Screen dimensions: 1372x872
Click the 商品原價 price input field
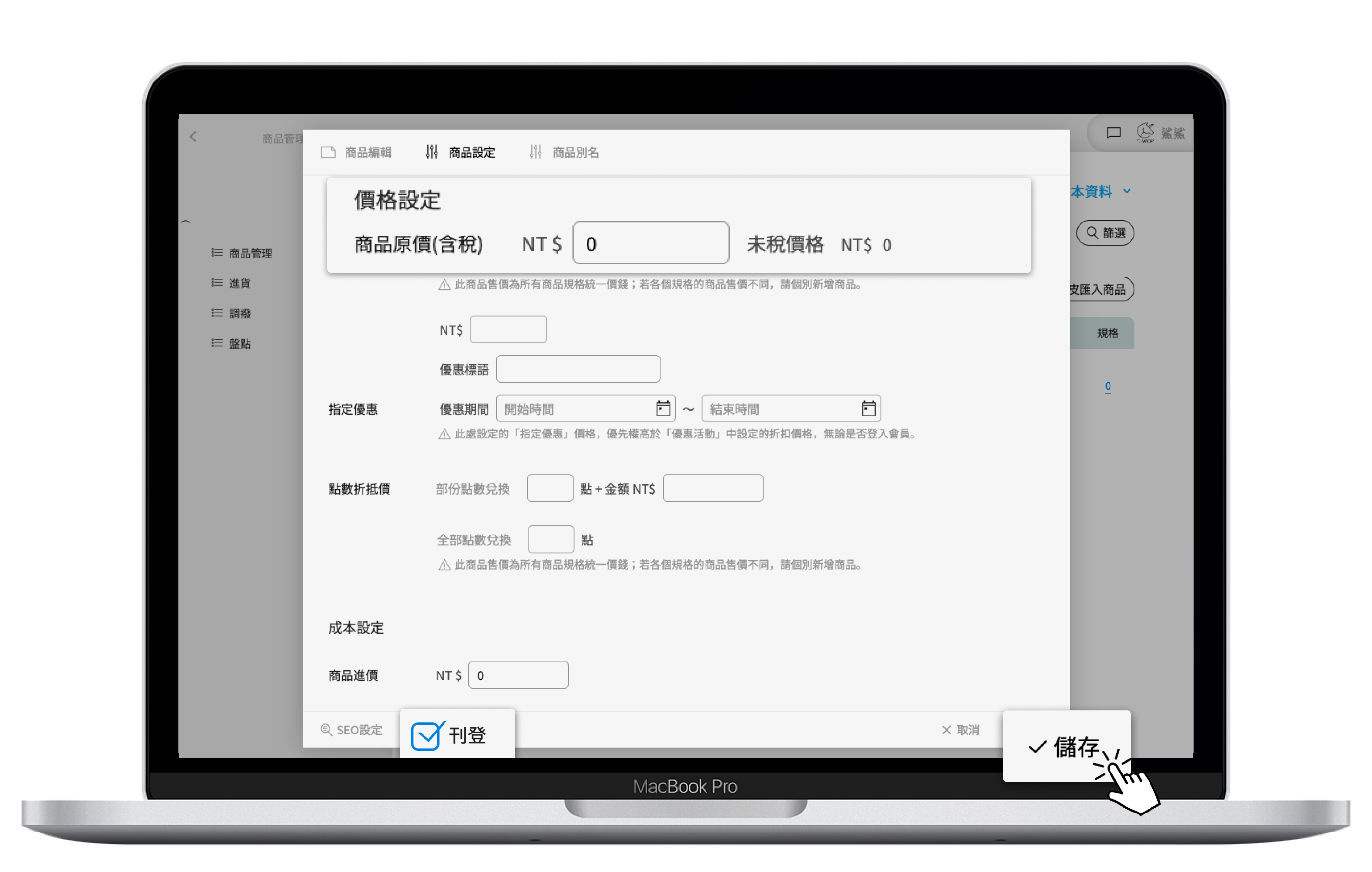(650, 244)
